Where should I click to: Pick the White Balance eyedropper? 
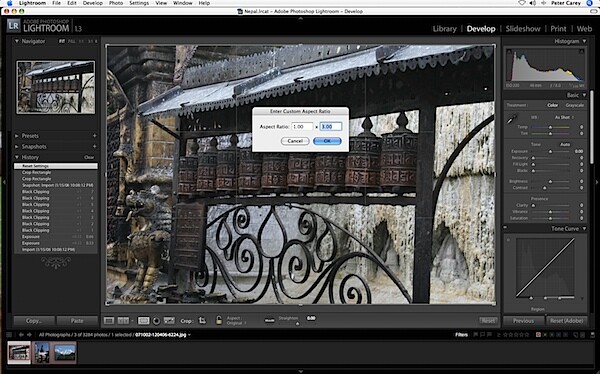(512, 119)
